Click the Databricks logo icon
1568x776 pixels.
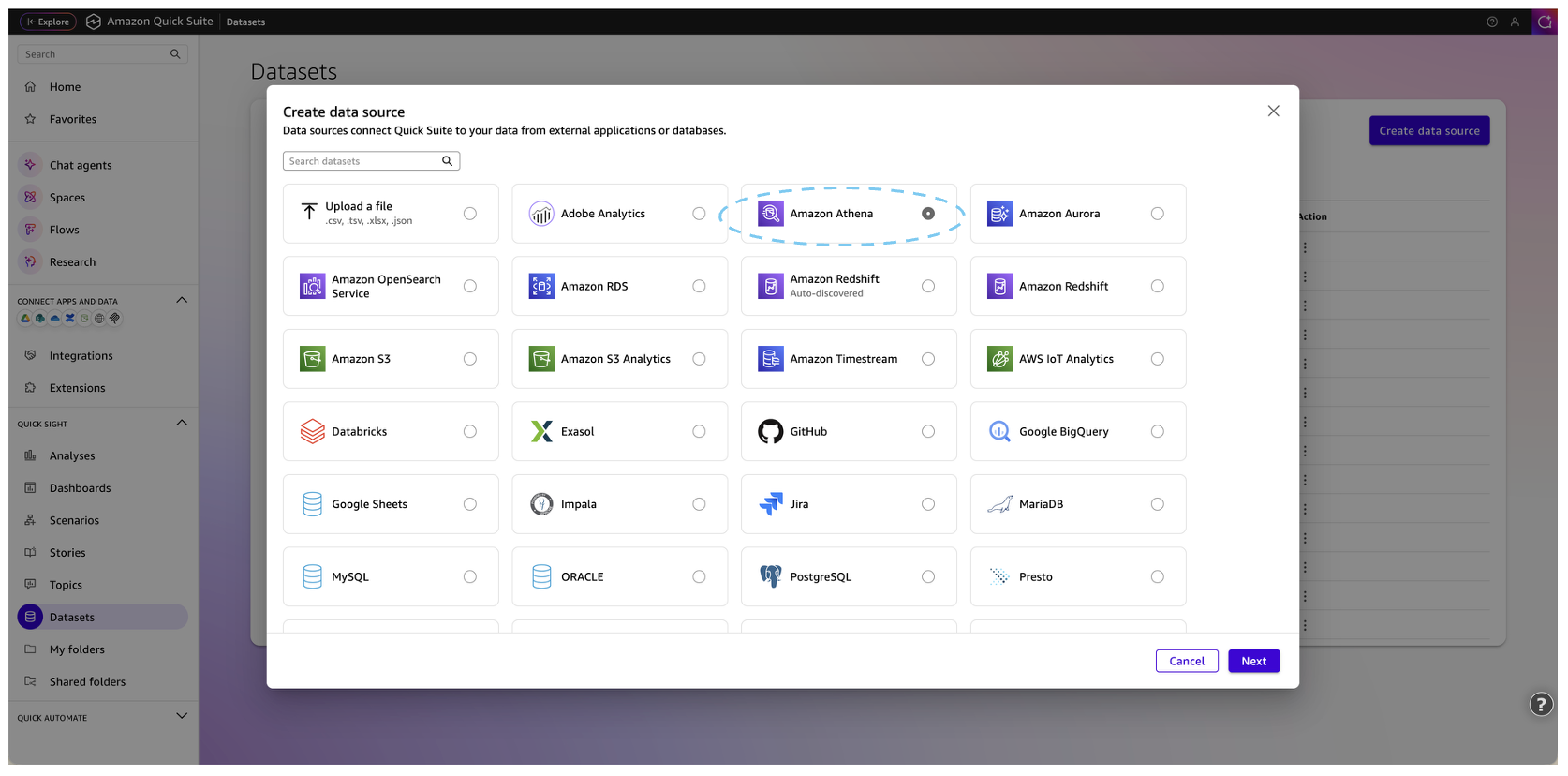(x=312, y=431)
